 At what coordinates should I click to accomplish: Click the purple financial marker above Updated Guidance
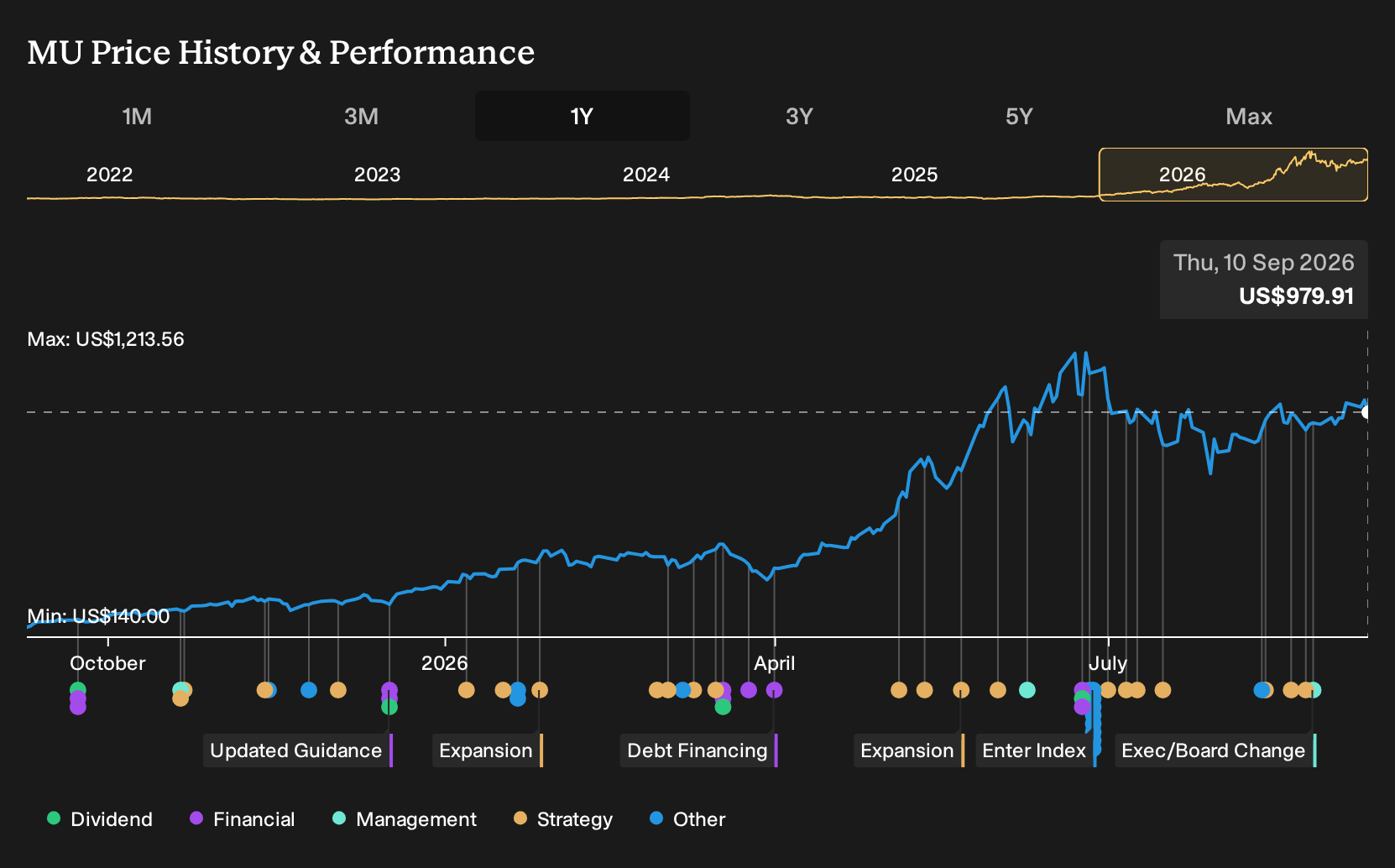tap(389, 690)
